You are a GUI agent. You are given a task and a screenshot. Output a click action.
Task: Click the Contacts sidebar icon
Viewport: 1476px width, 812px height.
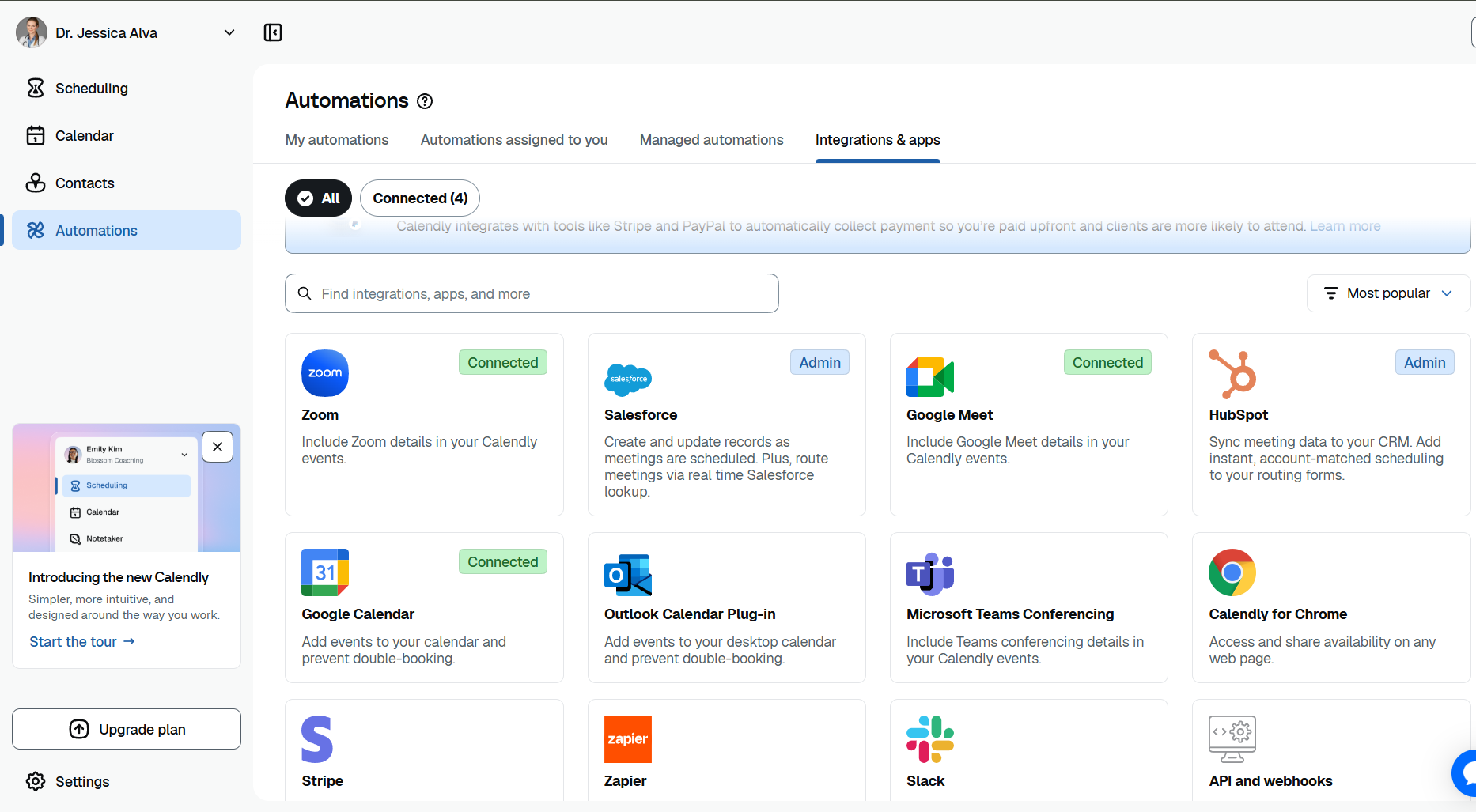pyautogui.click(x=36, y=183)
